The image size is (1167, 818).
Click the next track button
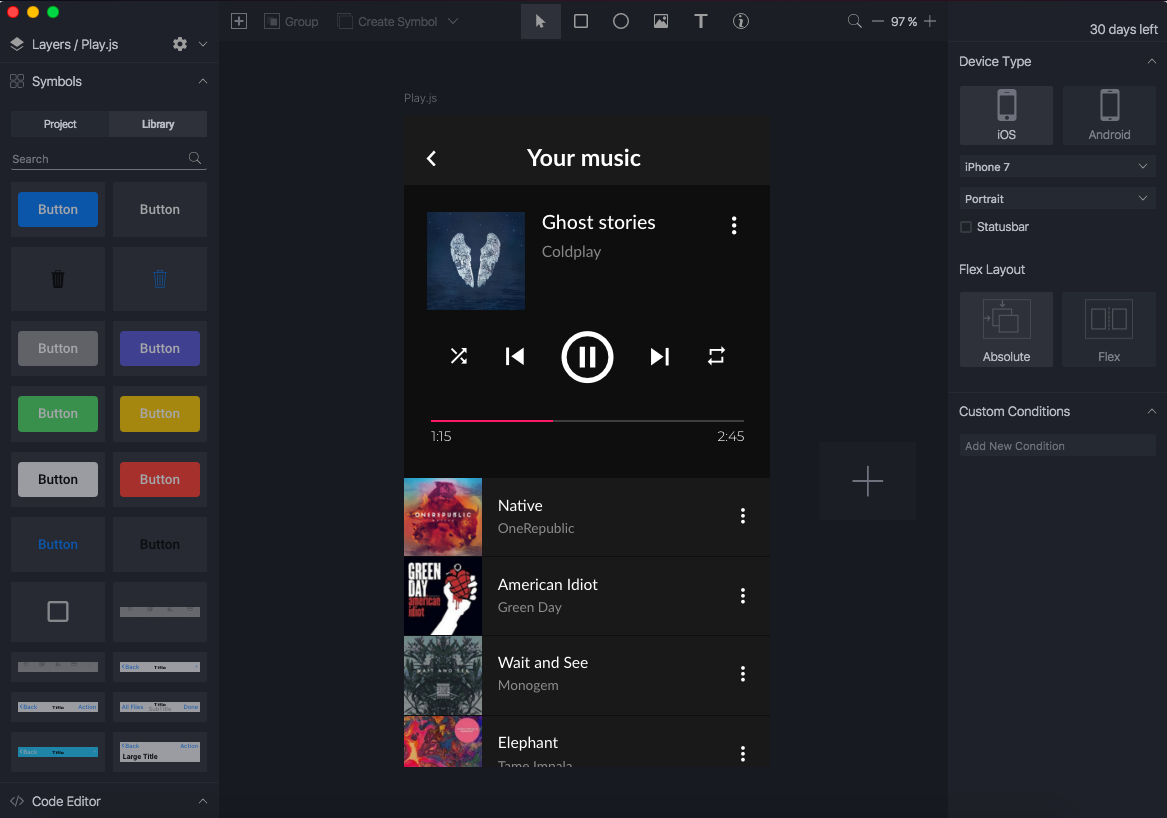point(659,357)
